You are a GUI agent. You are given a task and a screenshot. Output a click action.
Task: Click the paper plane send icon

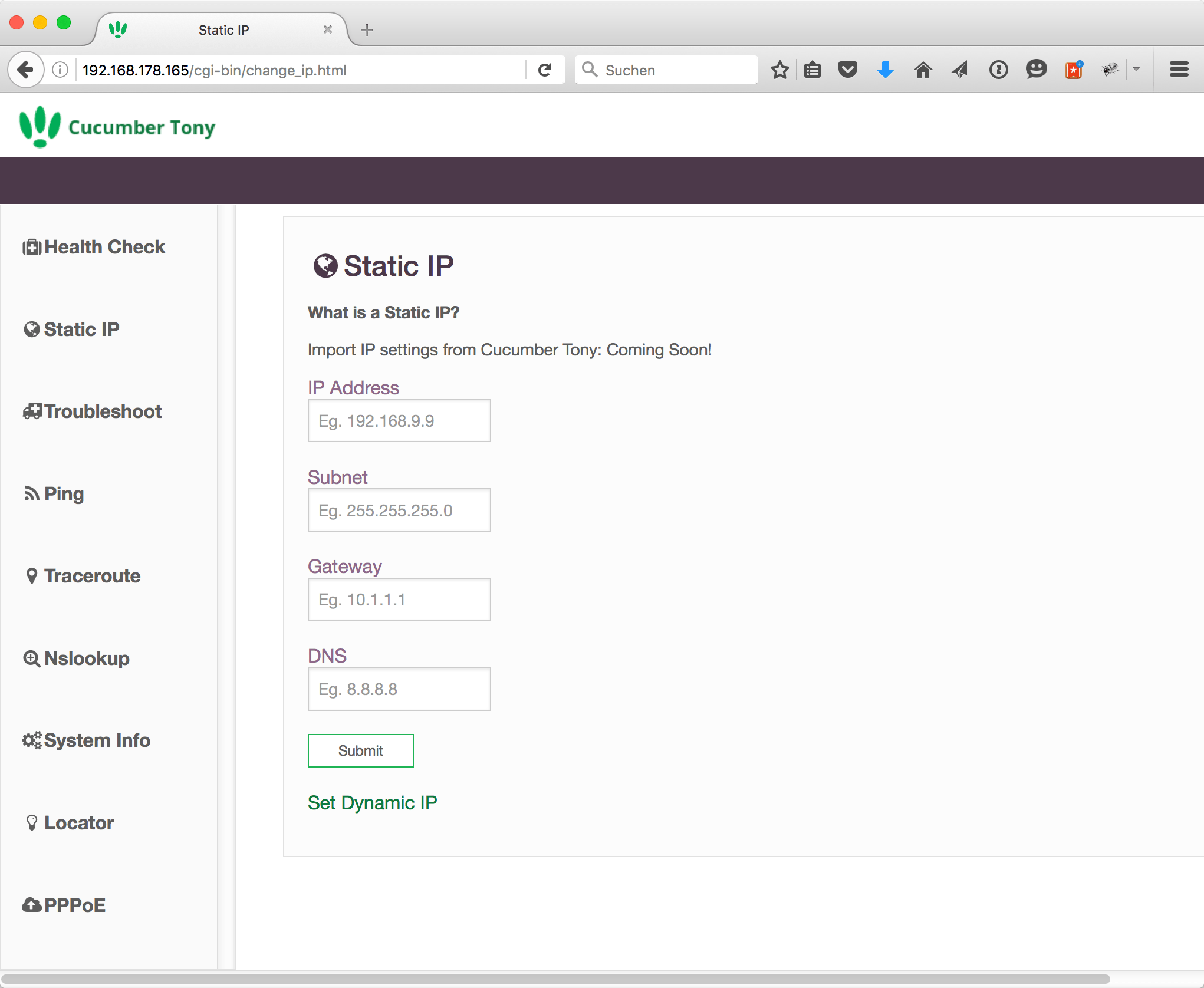[960, 70]
